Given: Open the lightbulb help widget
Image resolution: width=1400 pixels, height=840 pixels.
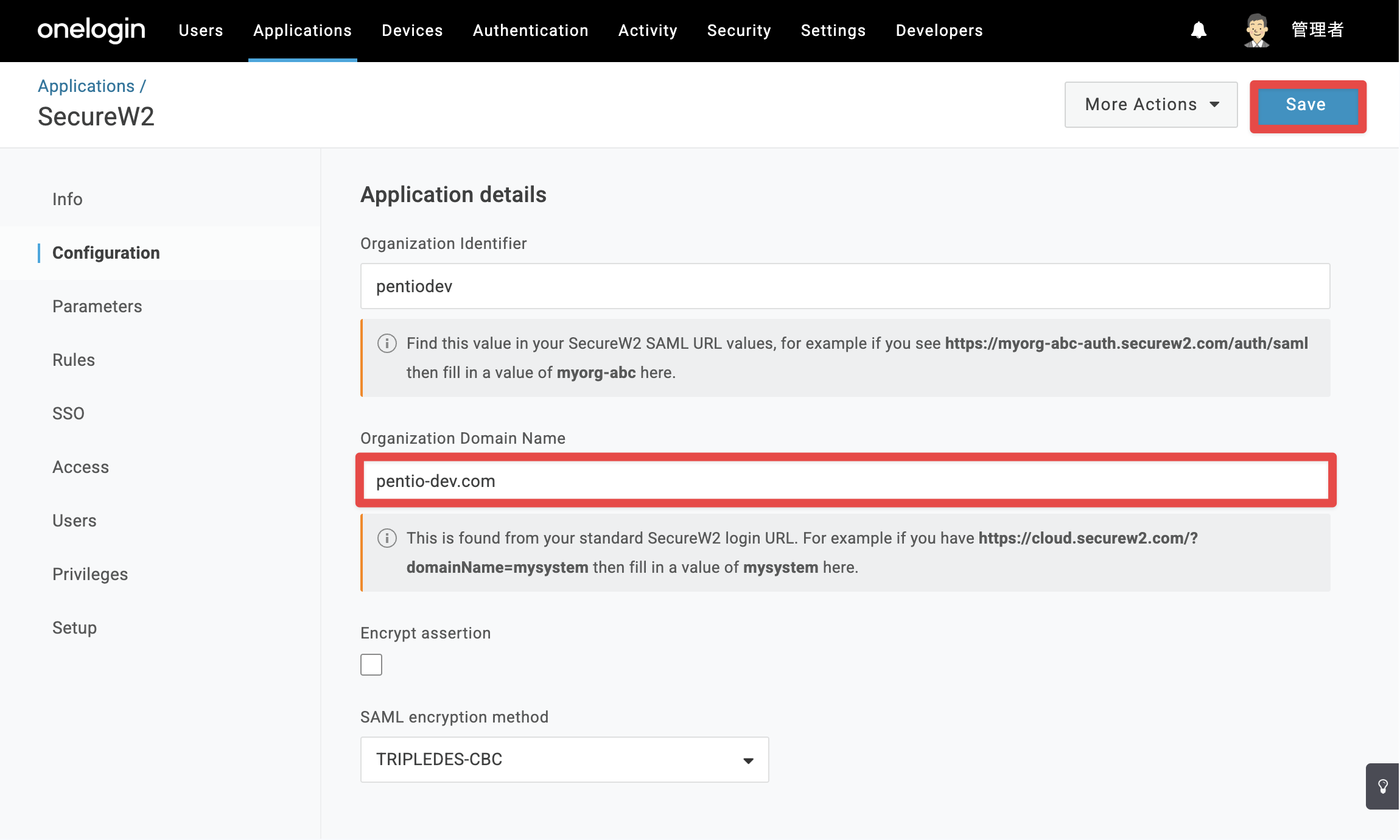Looking at the screenshot, I should 1382,786.
